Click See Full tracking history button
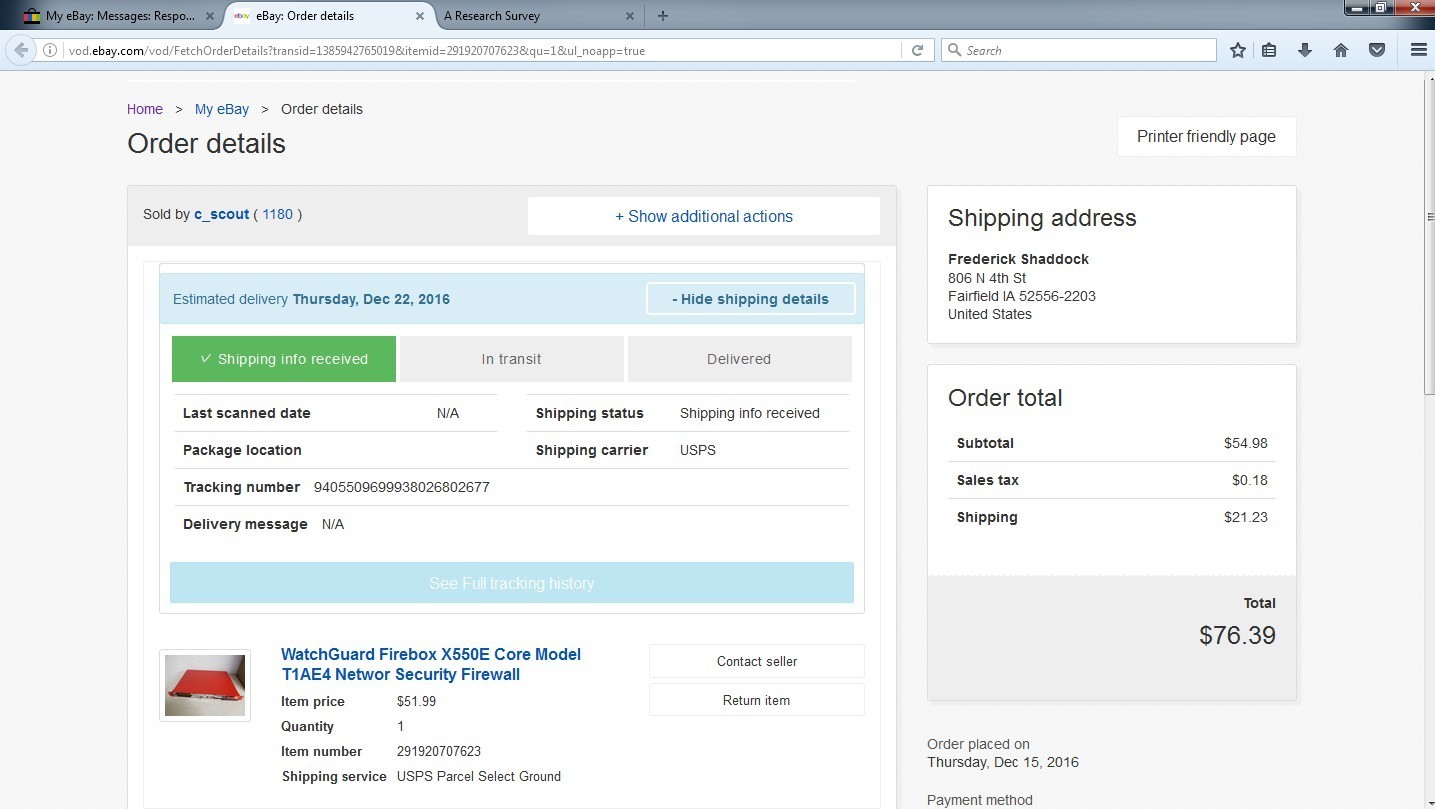The image size is (1435, 809). (512, 583)
